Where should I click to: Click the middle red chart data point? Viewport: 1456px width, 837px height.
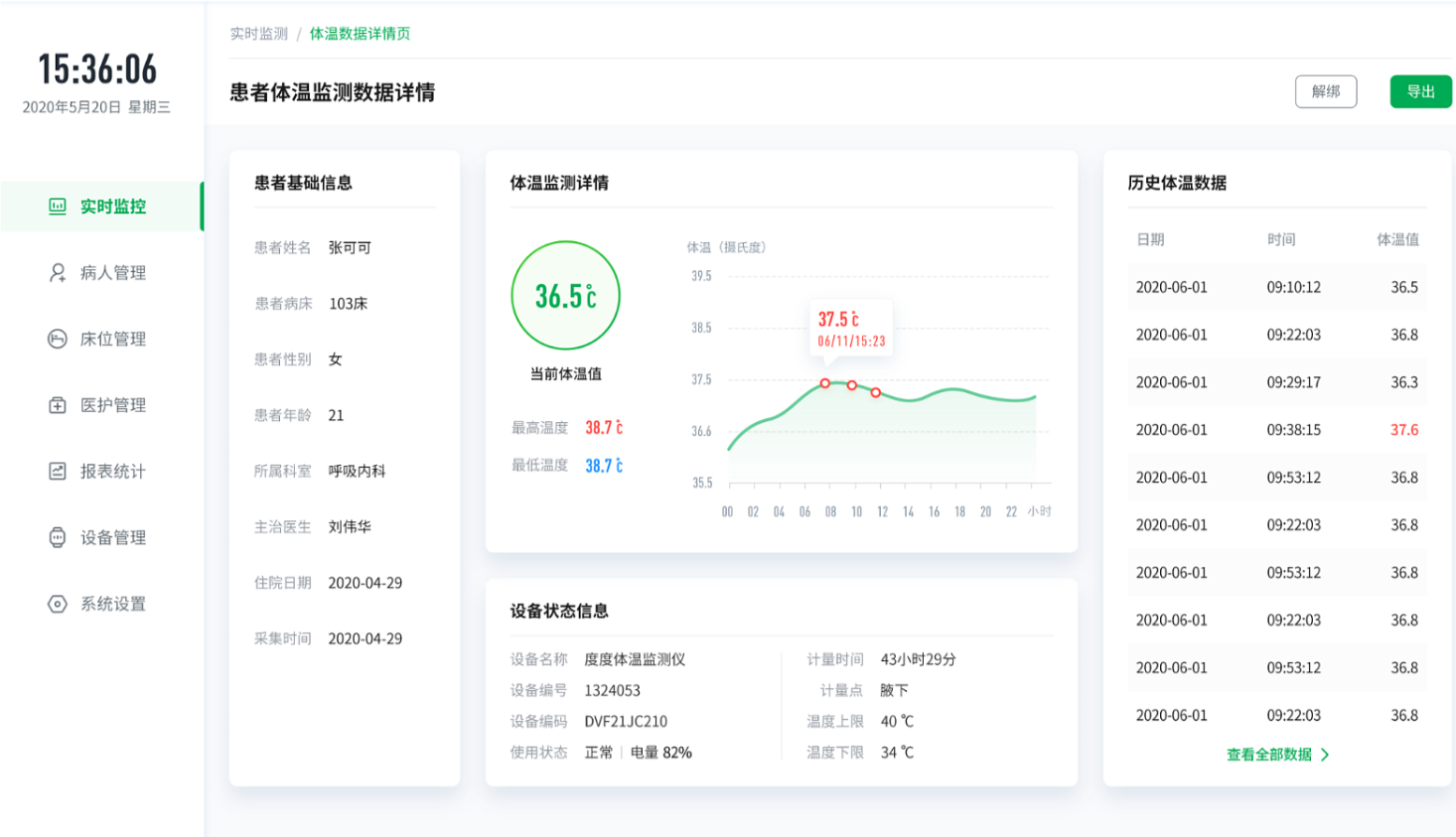coord(852,385)
